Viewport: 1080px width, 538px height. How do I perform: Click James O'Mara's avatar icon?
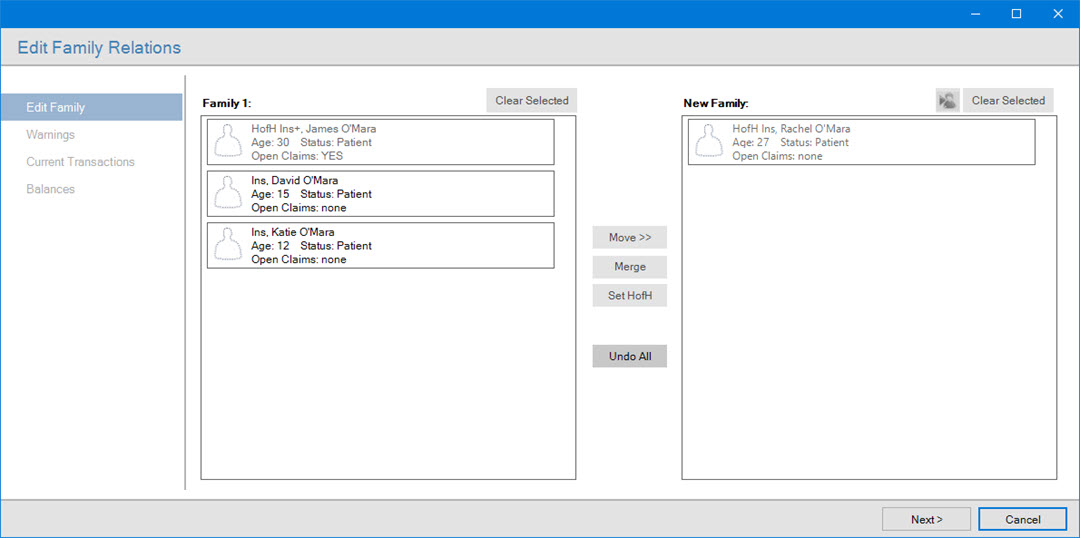(x=231, y=142)
